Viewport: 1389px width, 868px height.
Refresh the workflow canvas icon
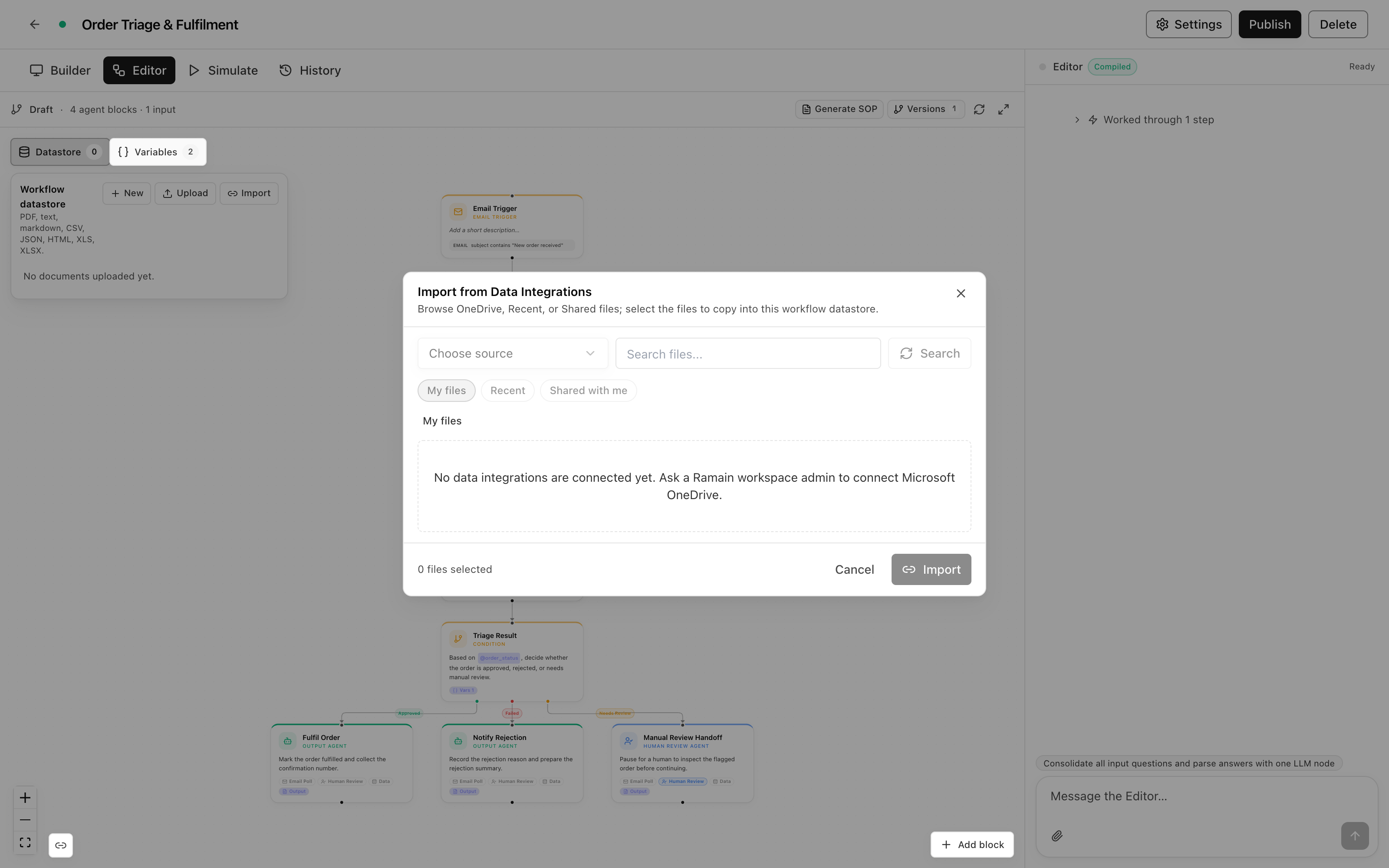(x=979, y=109)
